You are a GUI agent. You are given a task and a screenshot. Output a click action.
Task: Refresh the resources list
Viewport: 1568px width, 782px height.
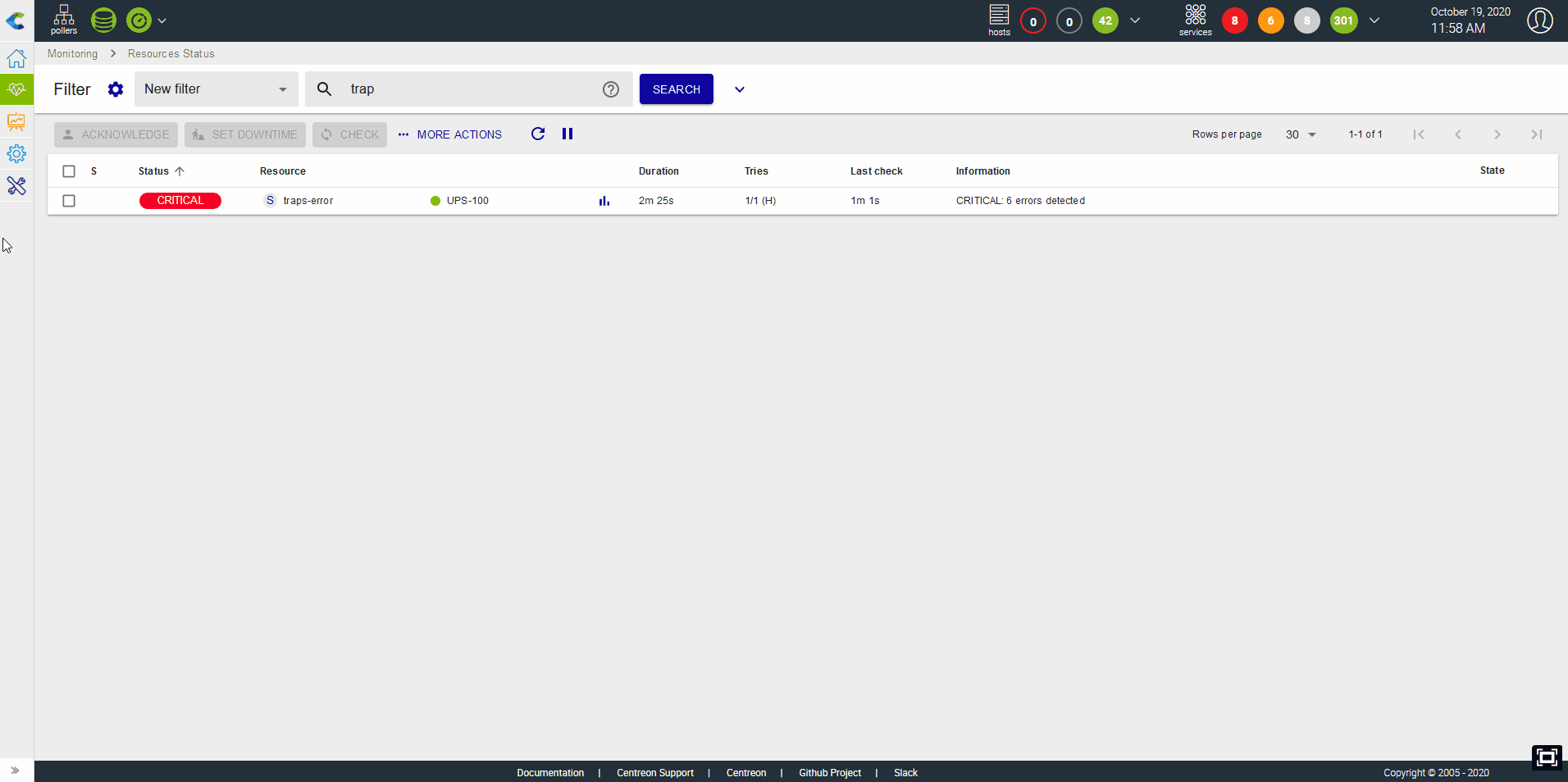tap(538, 134)
